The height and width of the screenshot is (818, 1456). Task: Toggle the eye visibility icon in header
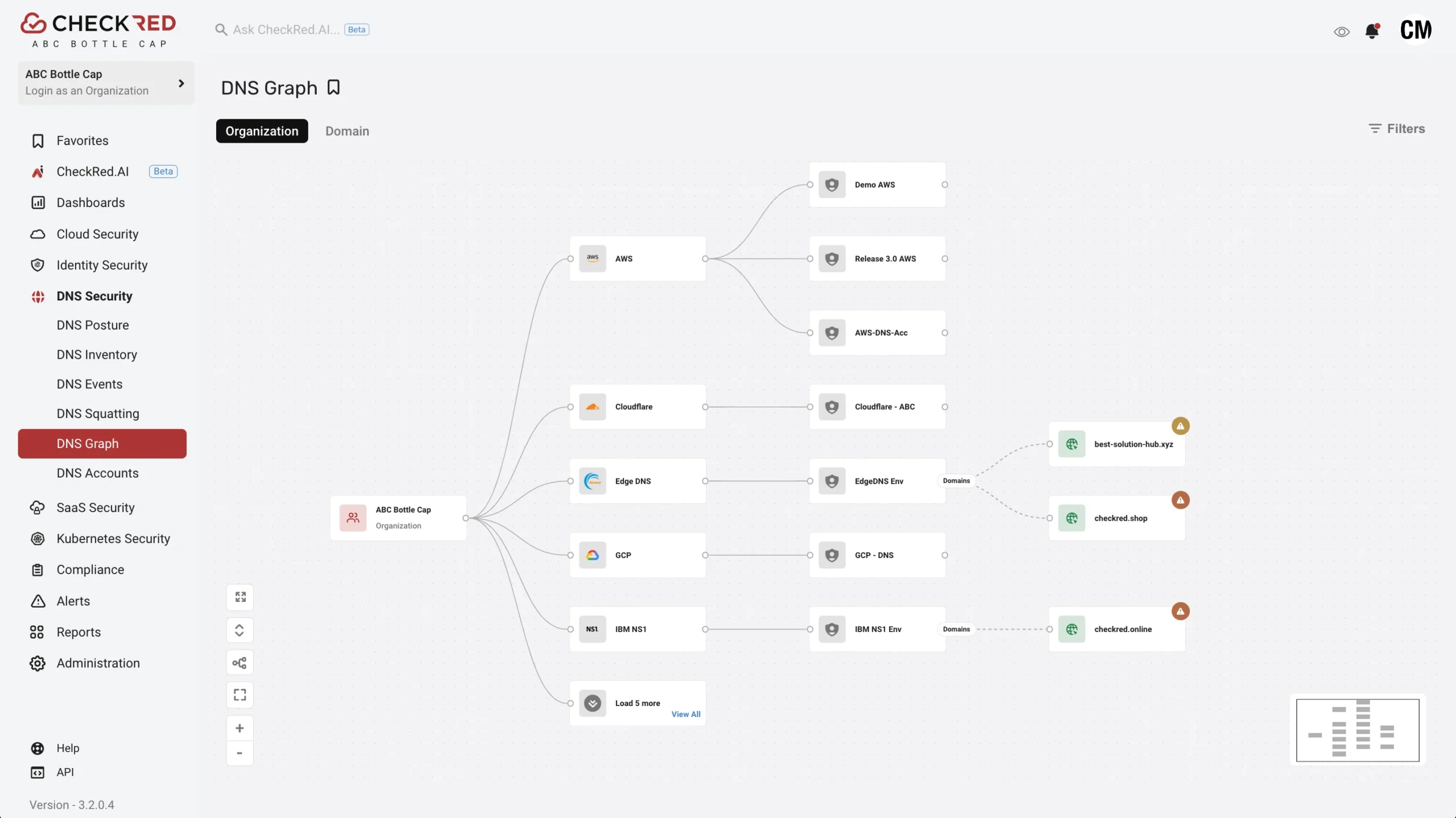1342,32
